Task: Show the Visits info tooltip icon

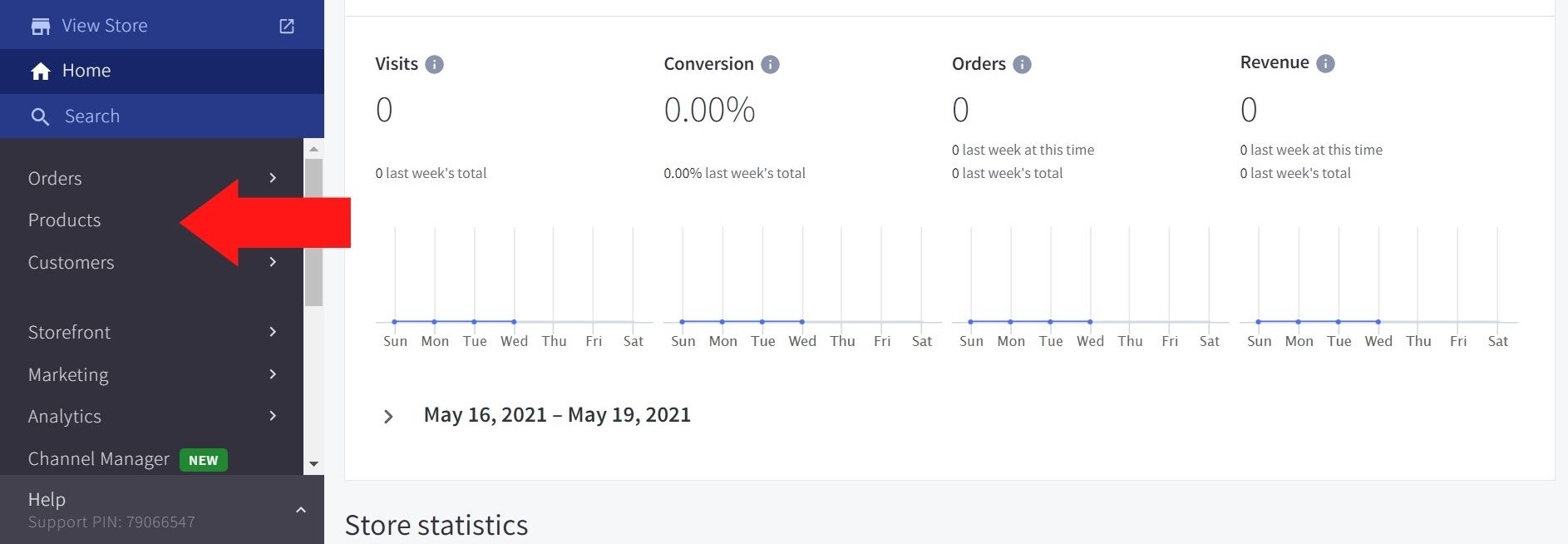Action: click(434, 65)
